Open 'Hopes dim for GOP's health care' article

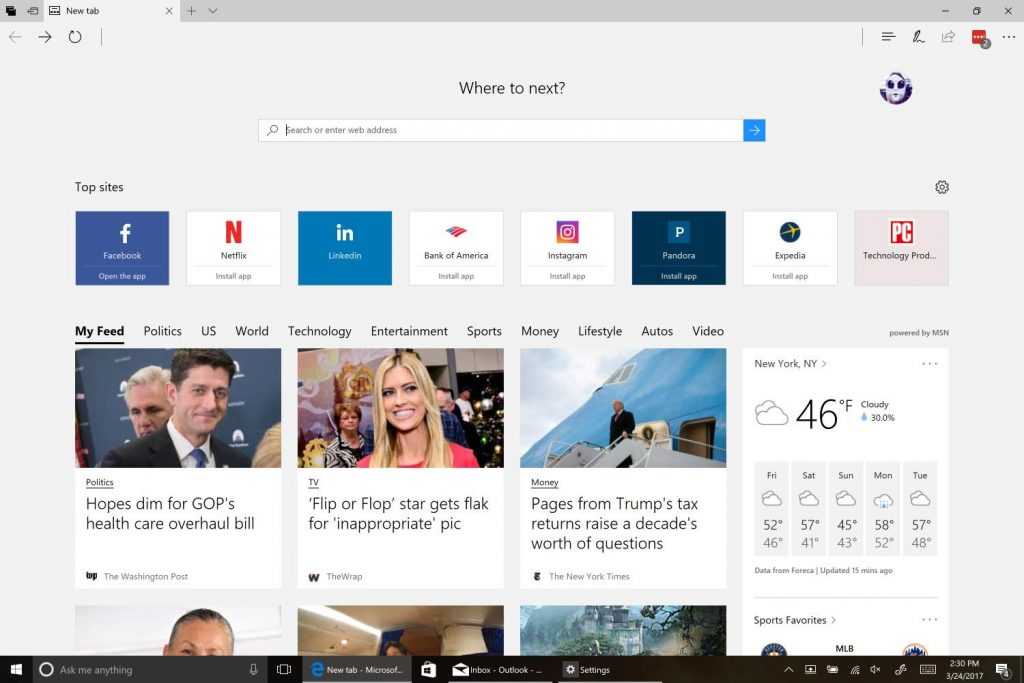coord(170,513)
